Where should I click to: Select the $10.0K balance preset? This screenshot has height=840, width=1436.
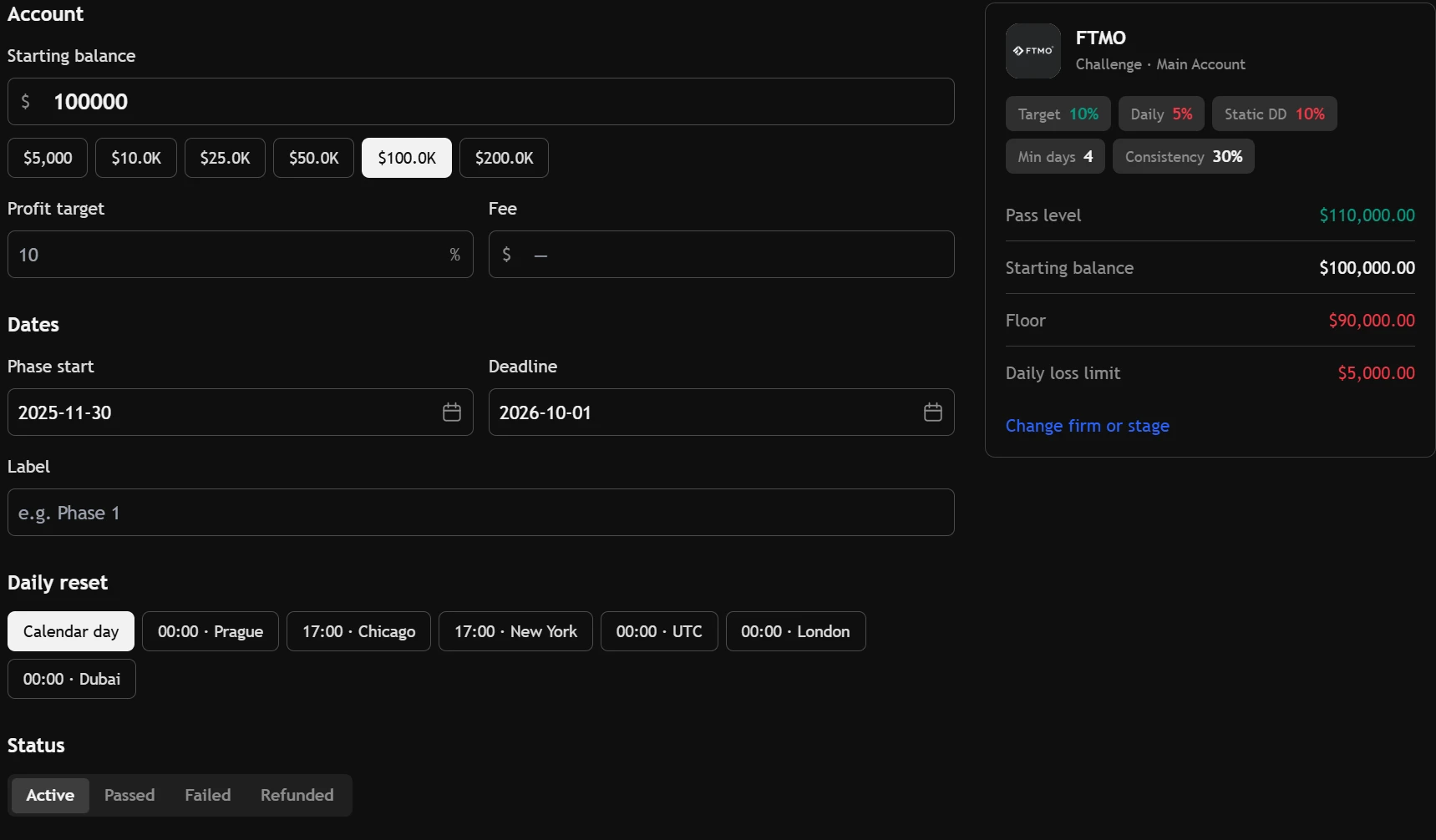(136, 158)
